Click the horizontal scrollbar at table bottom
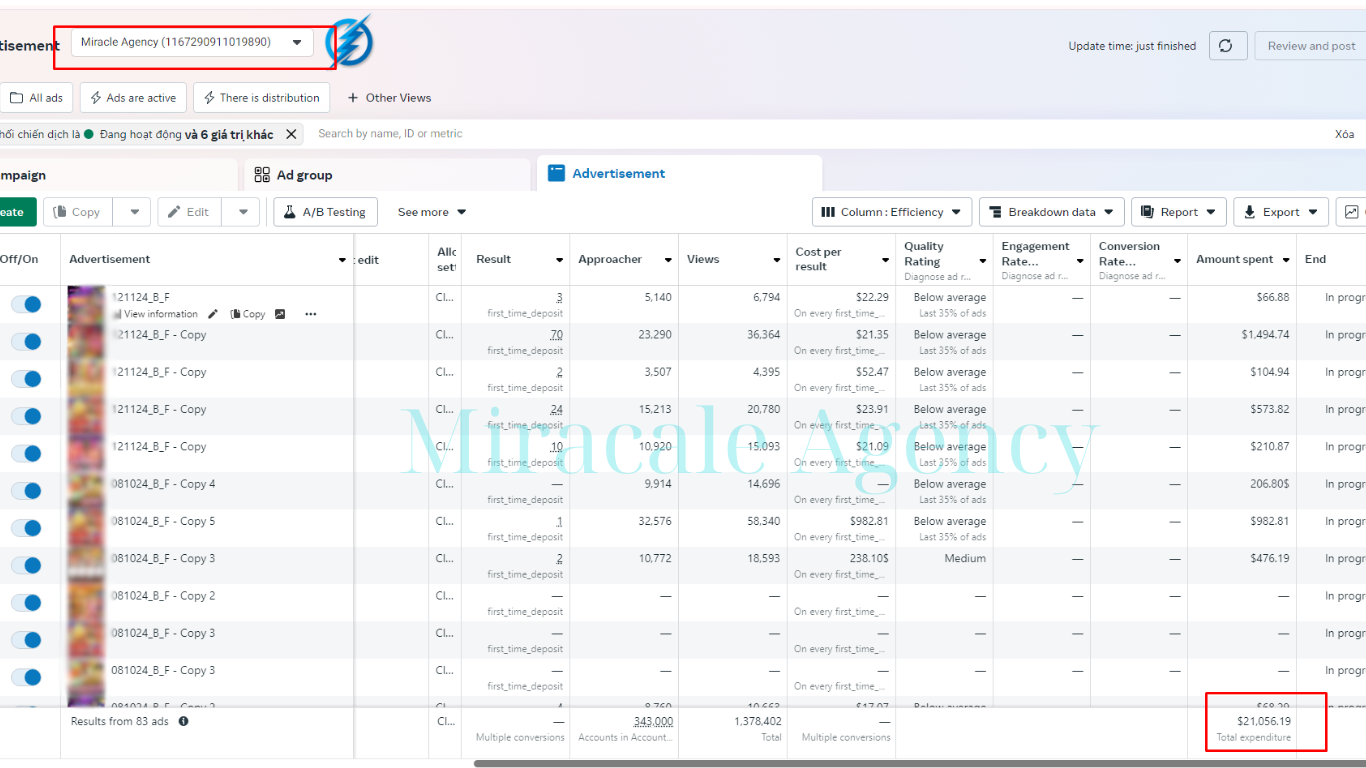Viewport: 1366px width, 768px height. 919,764
